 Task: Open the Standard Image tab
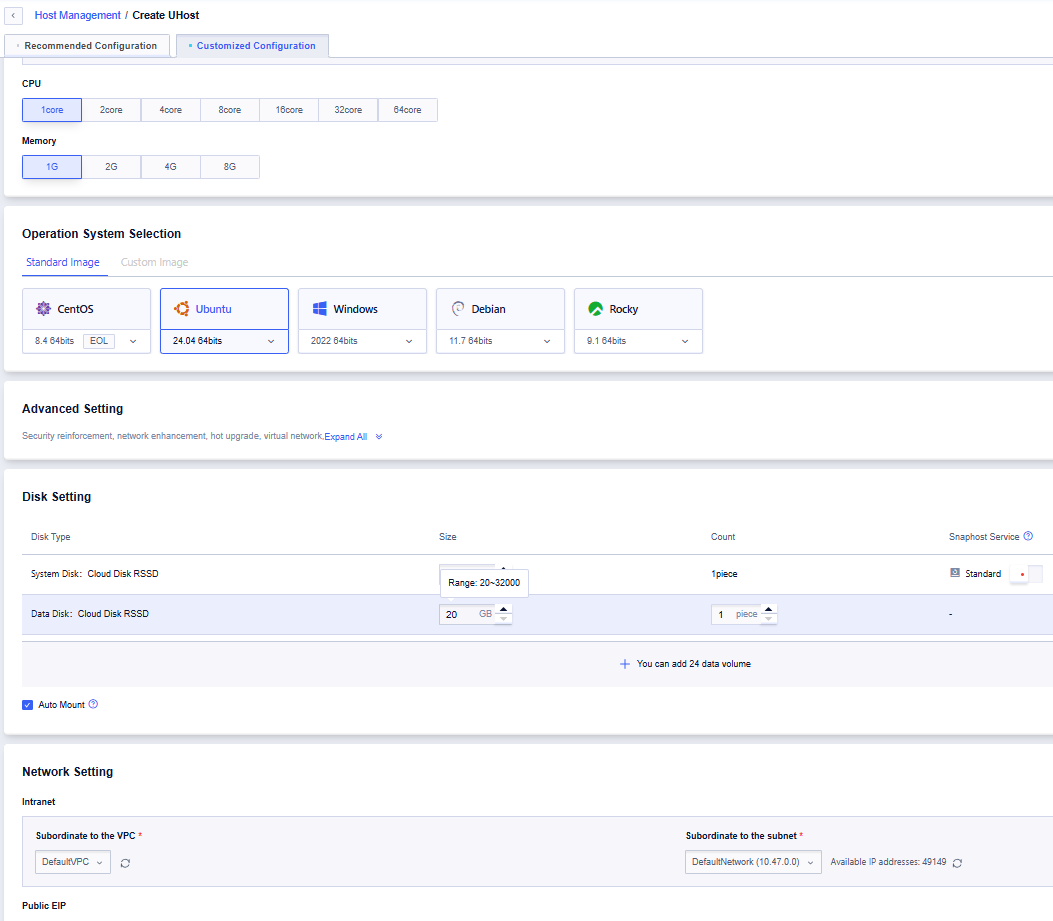62,263
